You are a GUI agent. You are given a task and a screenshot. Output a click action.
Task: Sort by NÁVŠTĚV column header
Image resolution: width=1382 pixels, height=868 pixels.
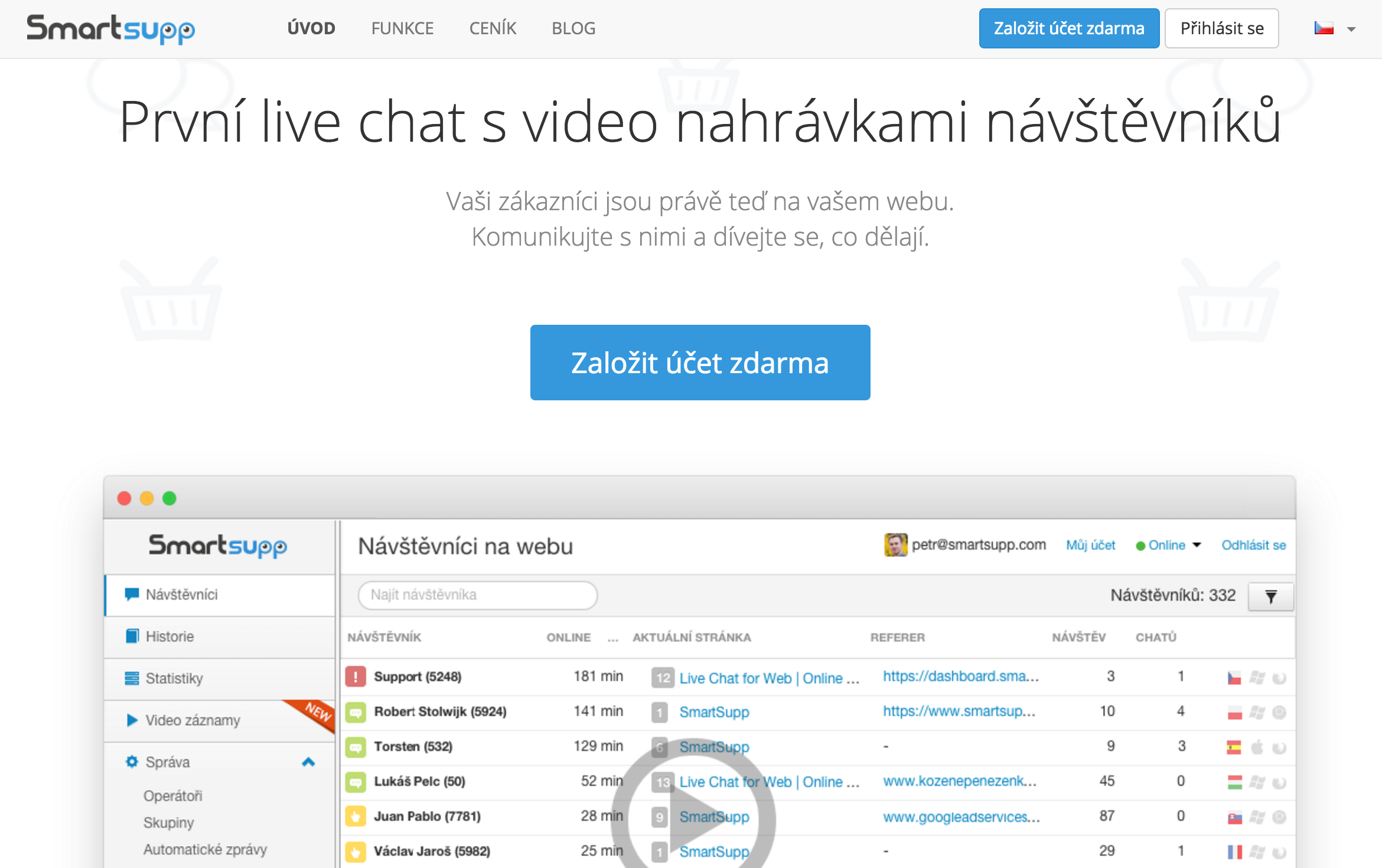pos(1078,638)
